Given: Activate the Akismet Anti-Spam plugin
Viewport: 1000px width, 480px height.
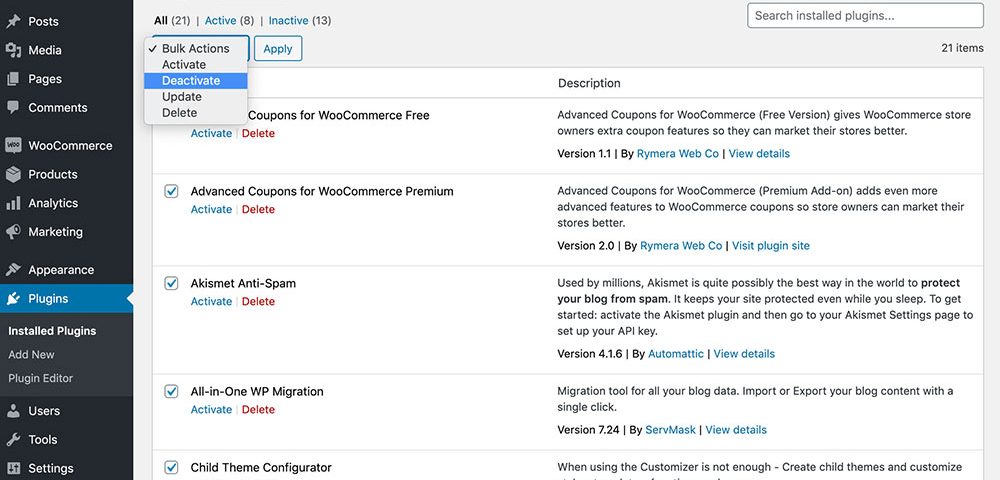Looking at the screenshot, I should [x=211, y=302].
